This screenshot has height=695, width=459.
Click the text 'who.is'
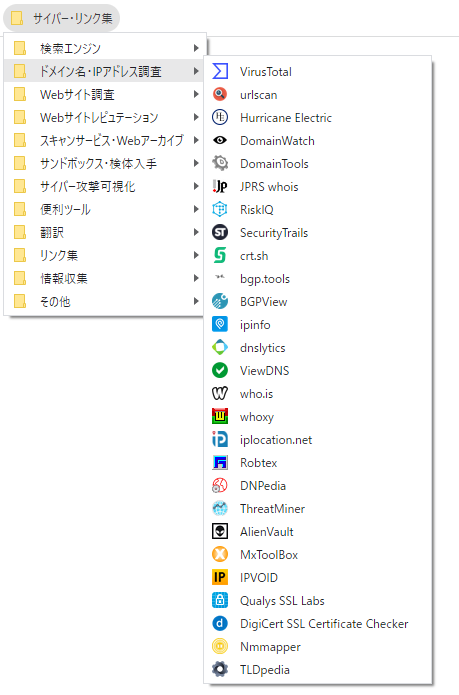point(257,394)
